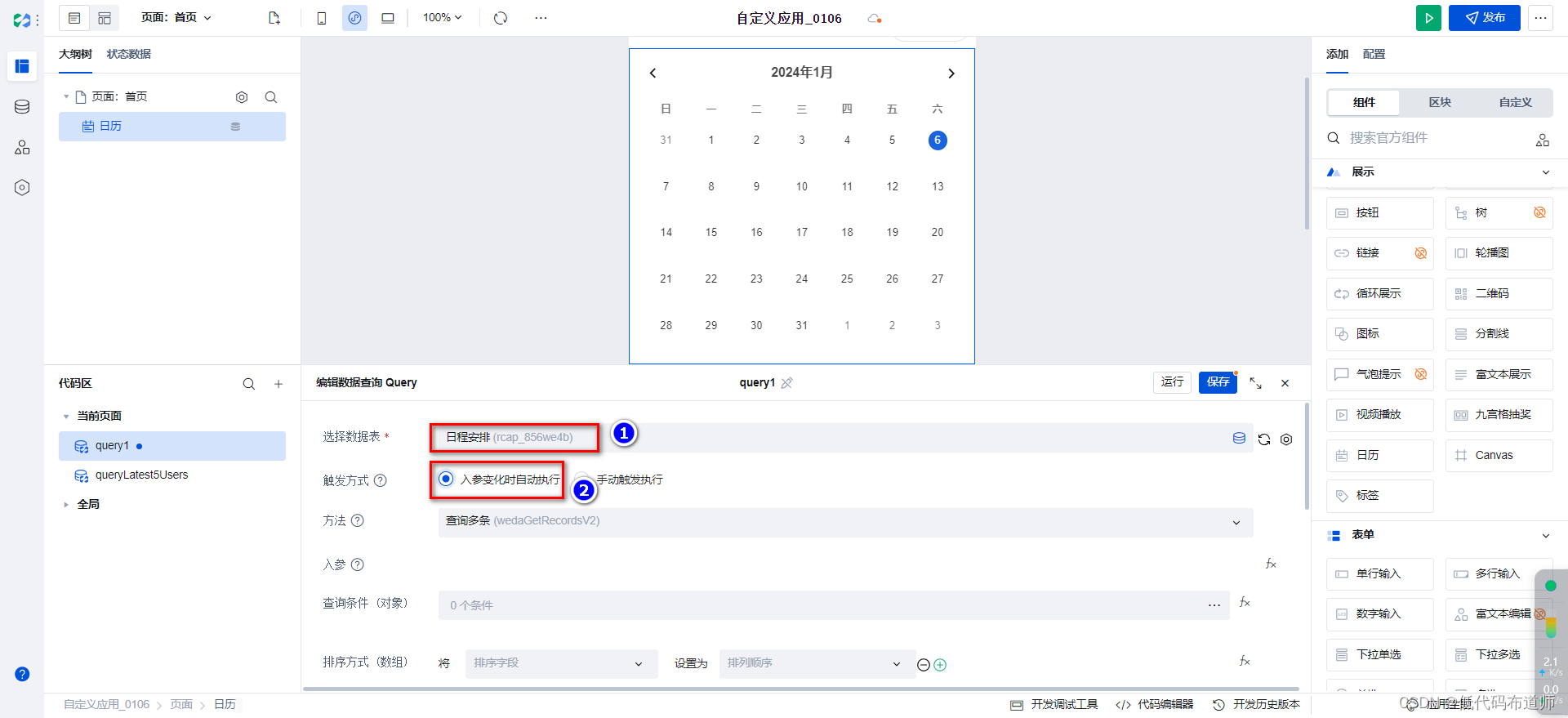Open the page layout sidebar icon
Viewport: 1568px width, 718px height.
(22, 66)
